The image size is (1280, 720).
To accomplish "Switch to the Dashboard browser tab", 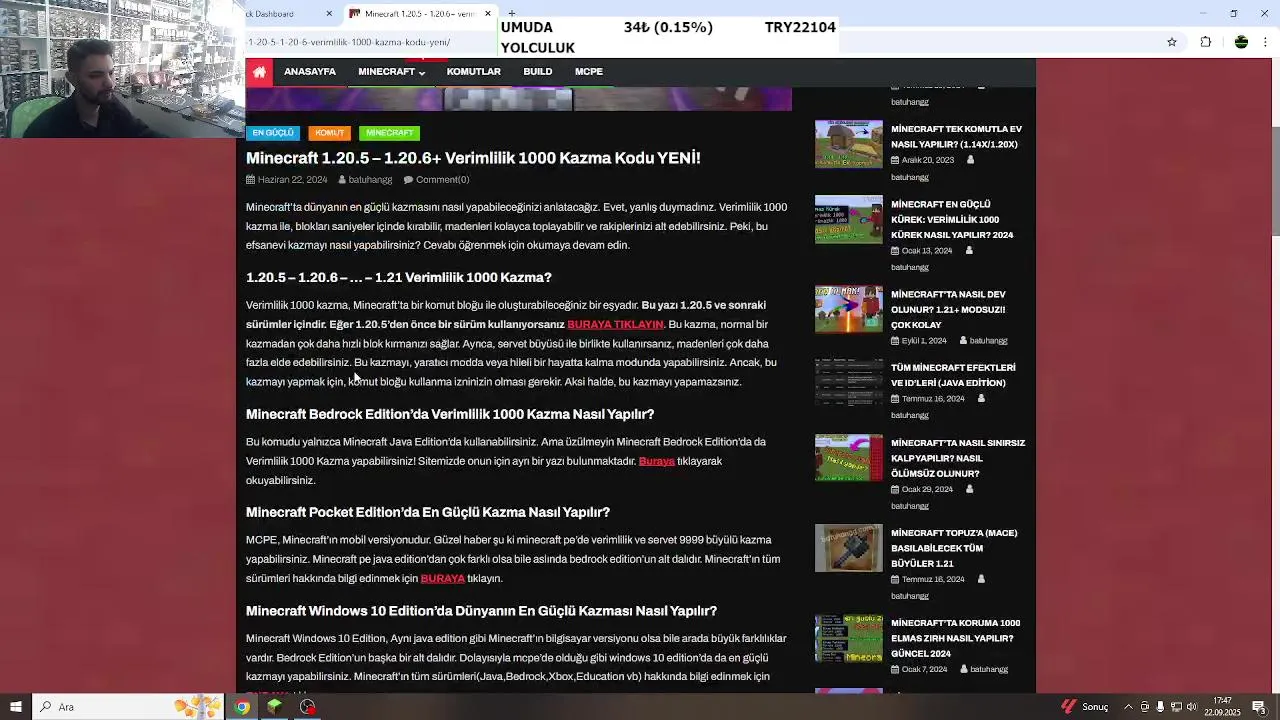I will 285,14.
